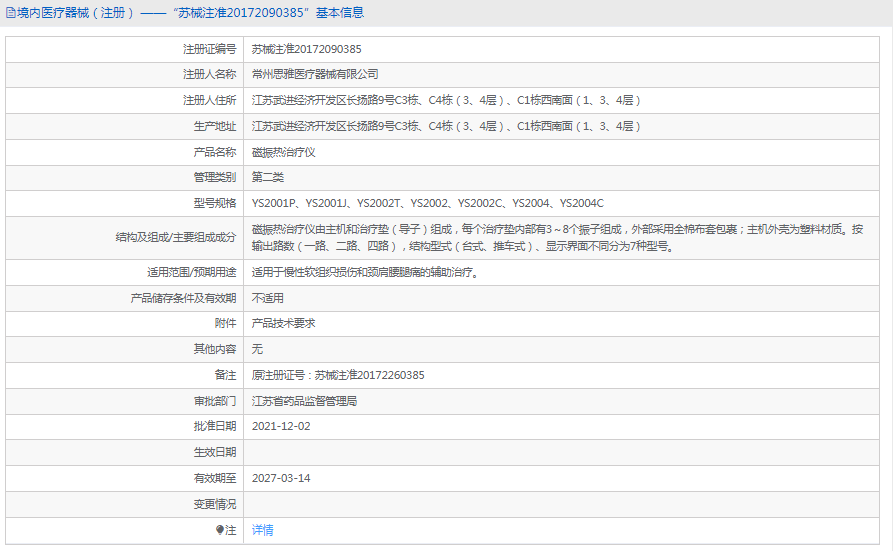The width and height of the screenshot is (893, 551).
Task: Select the address value in the 生产地址 row
Action: (446, 126)
